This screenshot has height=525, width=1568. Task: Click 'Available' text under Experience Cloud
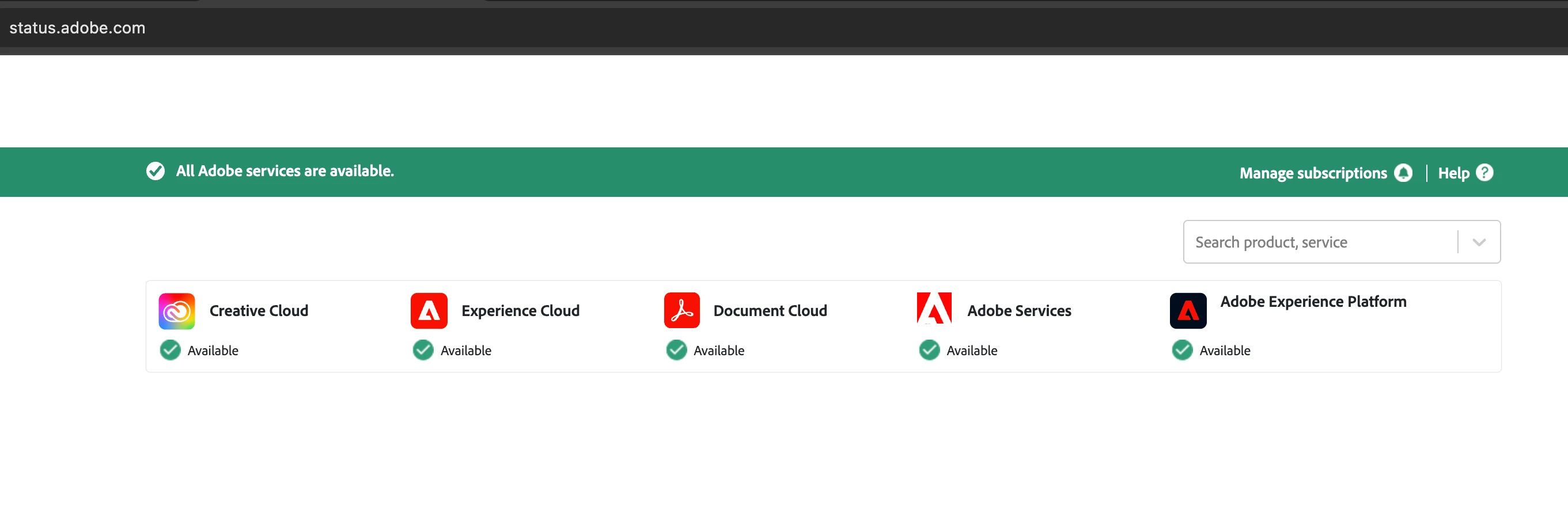point(465,351)
